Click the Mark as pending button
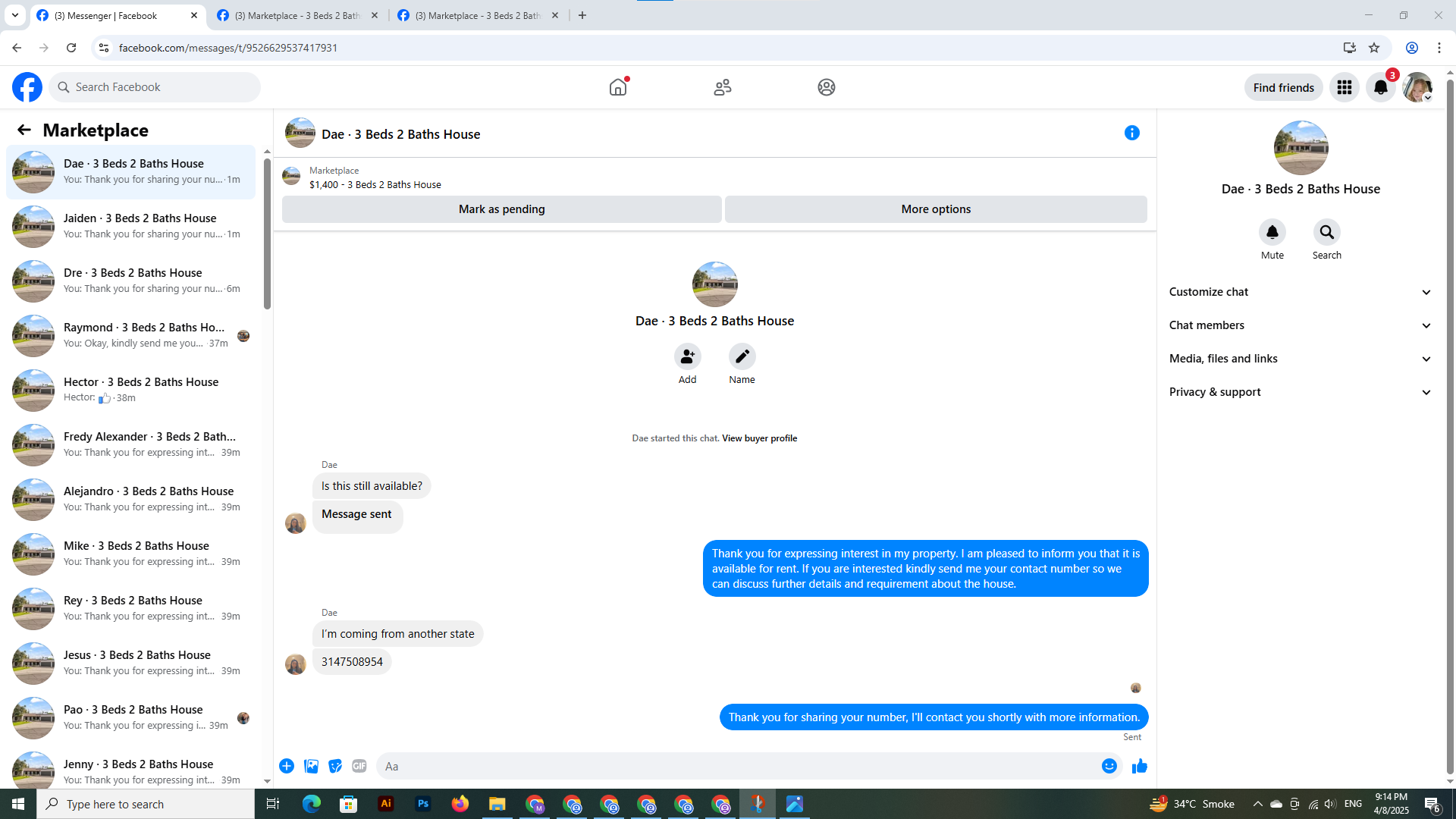The width and height of the screenshot is (1456, 819). click(501, 209)
